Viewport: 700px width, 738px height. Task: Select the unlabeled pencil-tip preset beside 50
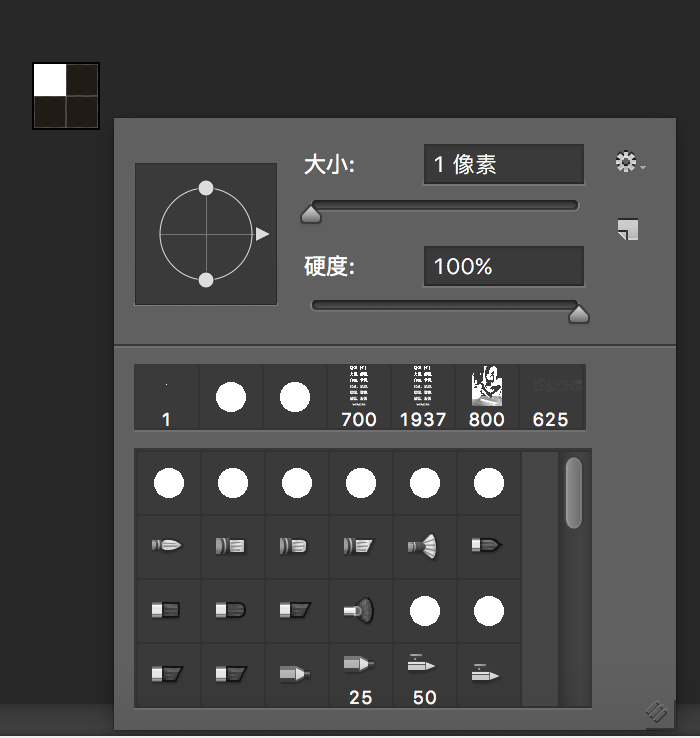tap(489, 674)
